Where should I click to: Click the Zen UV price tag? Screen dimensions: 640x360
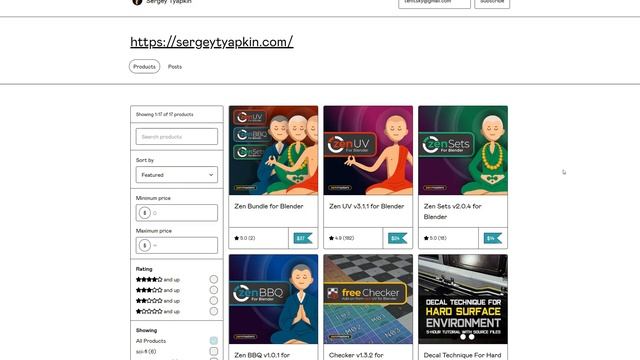[398, 238]
